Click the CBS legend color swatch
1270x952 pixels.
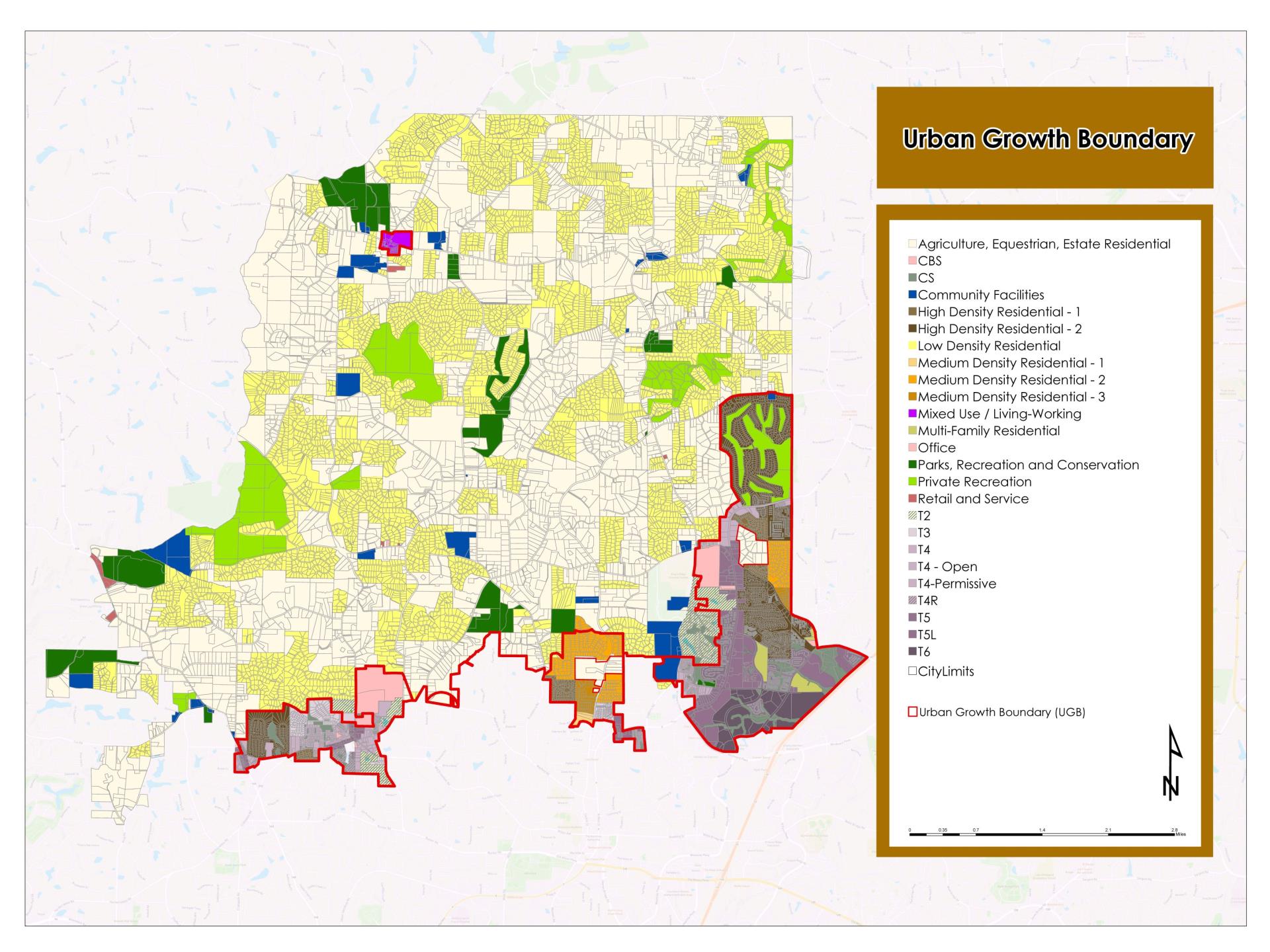913,261
